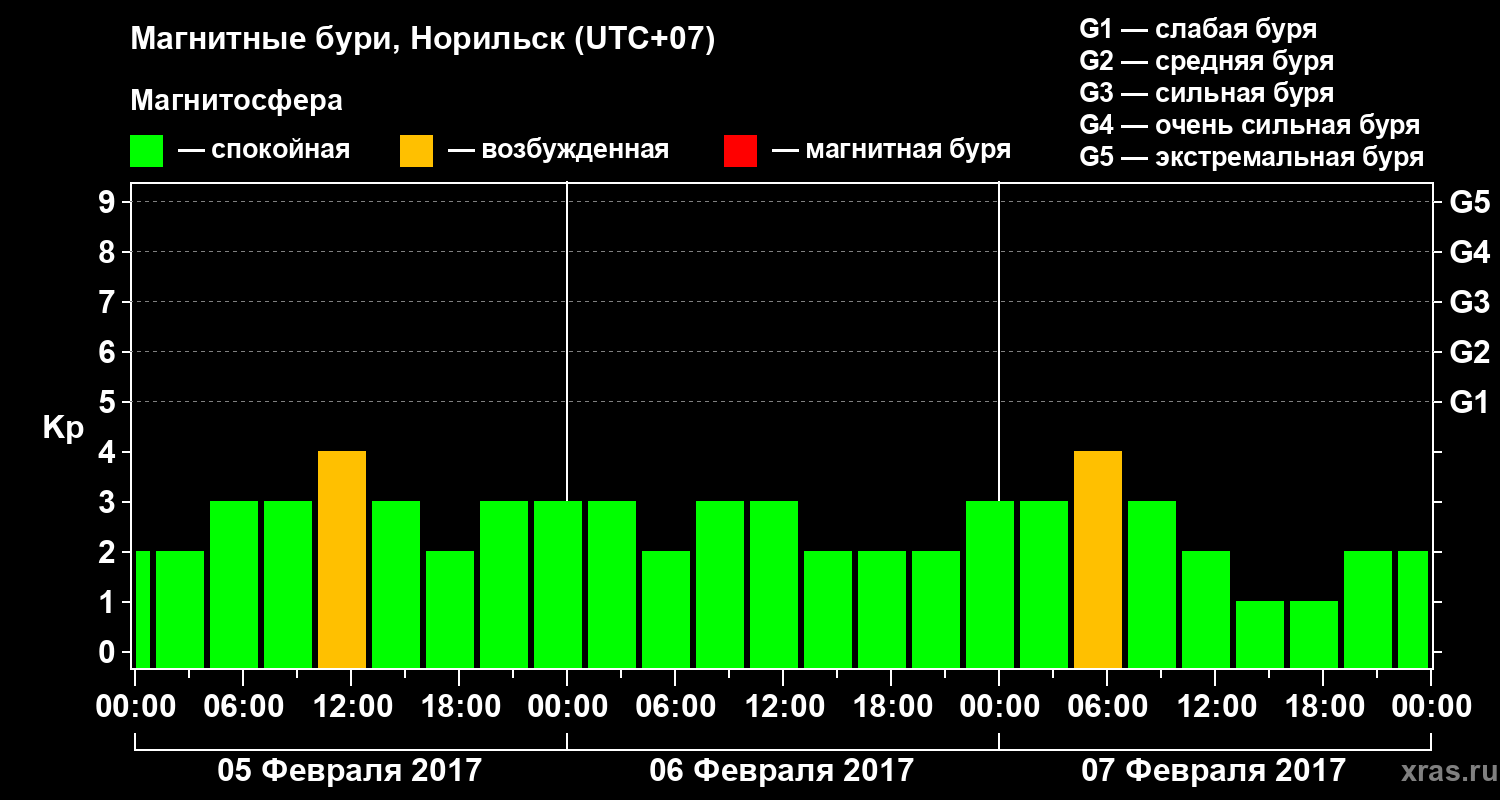Click 'G3 — сильная буря' legend line
This screenshot has width=1500, height=800.
(x=1206, y=94)
